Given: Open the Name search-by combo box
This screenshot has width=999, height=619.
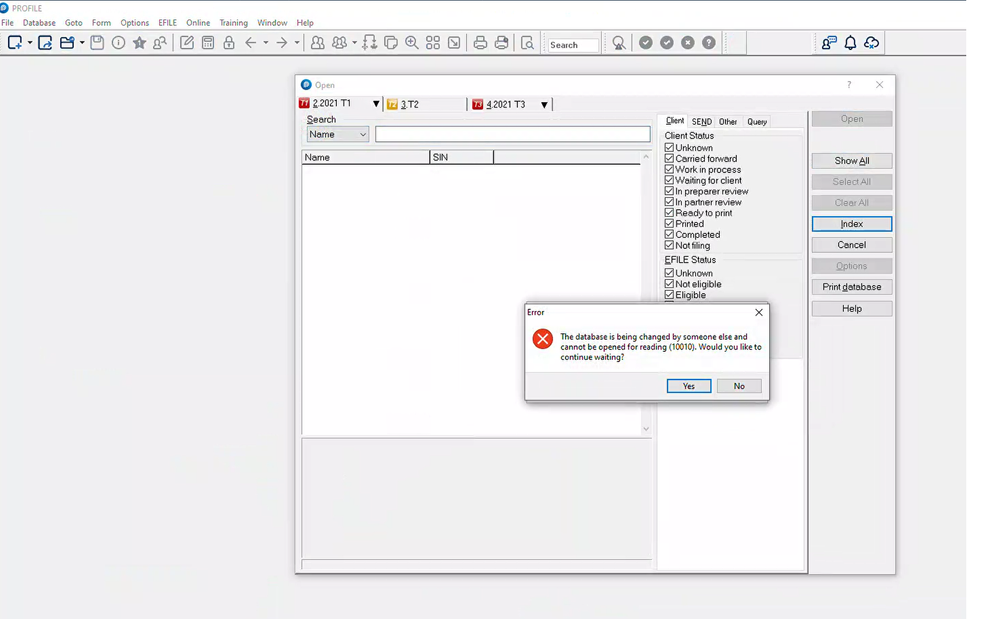Looking at the screenshot, I should click(338, 134).
